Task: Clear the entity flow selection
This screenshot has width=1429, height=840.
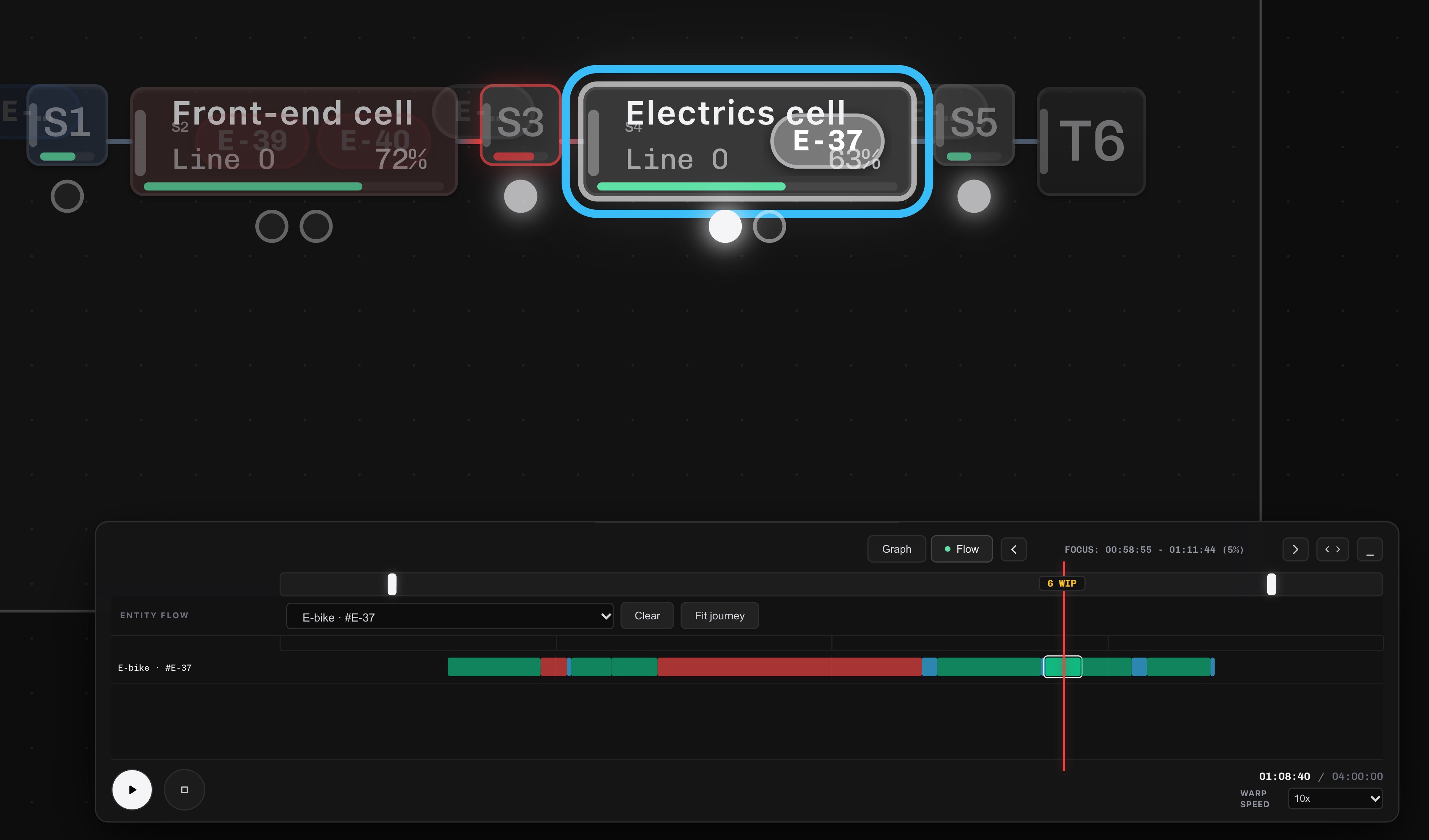Action: tap(647, 616)
